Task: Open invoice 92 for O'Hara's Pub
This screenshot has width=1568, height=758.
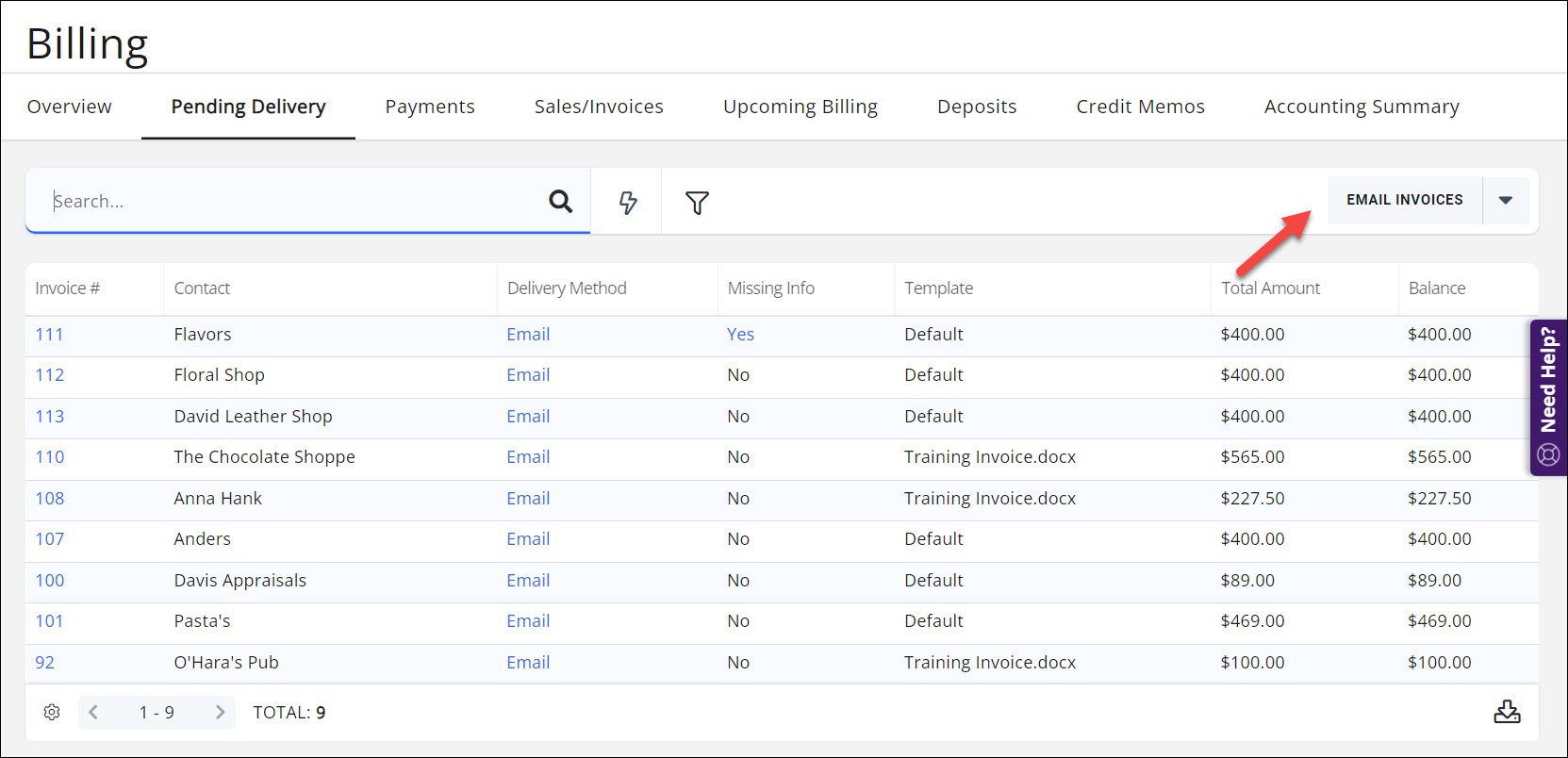Action: pos(44,663)
